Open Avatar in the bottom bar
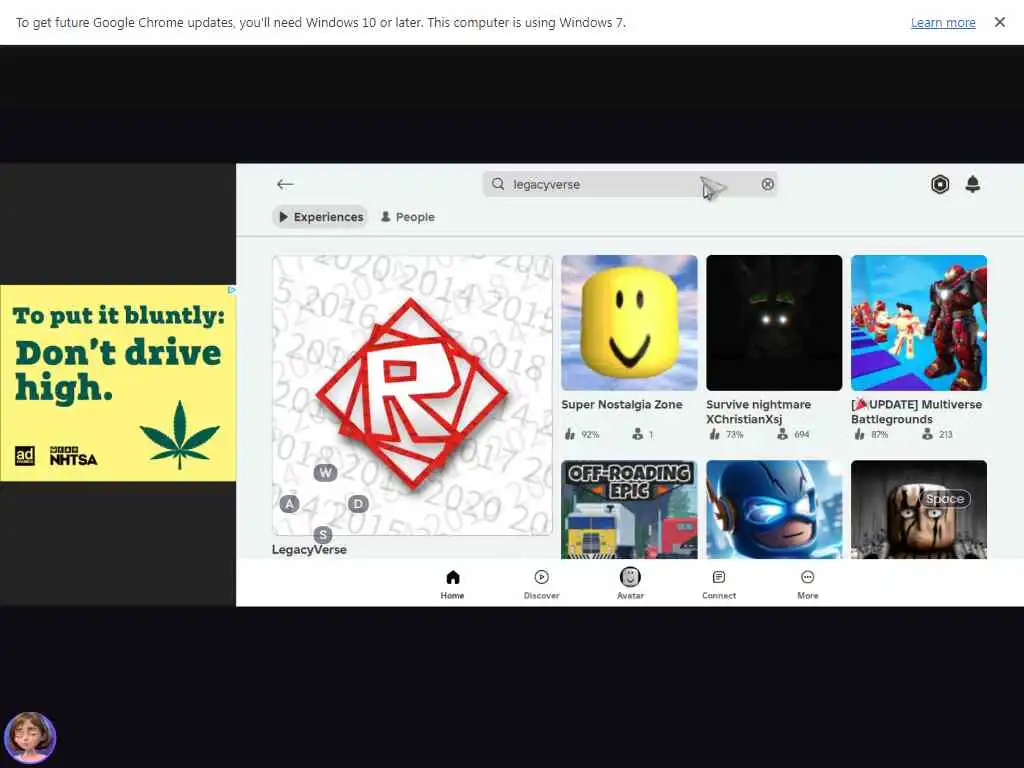Screen dimensions: 1024x768 (630, 584)
